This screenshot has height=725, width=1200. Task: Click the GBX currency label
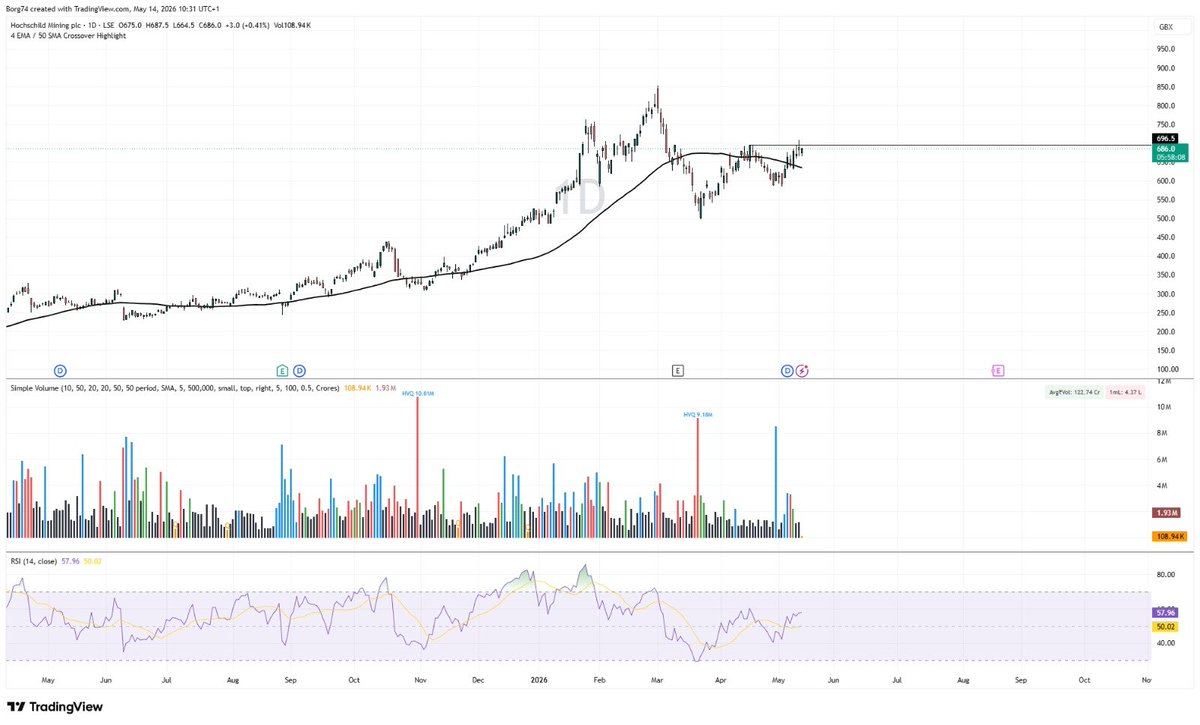tap(1166, 27)
